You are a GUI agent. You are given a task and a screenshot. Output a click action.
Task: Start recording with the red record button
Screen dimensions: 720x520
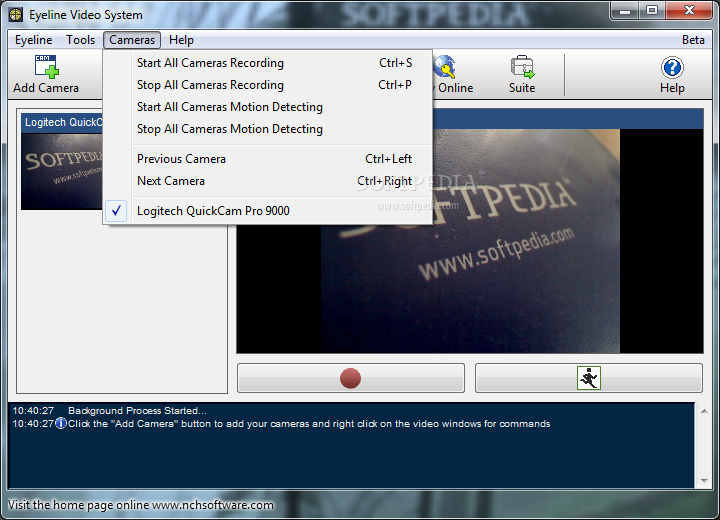[x=351, y=378]
